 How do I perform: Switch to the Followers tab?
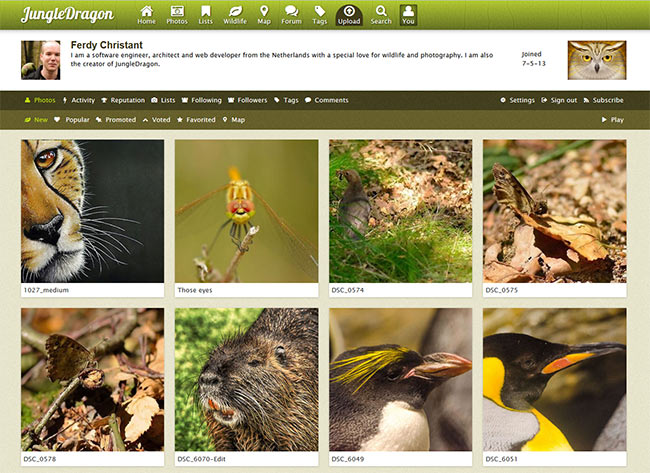coord(247,100)
